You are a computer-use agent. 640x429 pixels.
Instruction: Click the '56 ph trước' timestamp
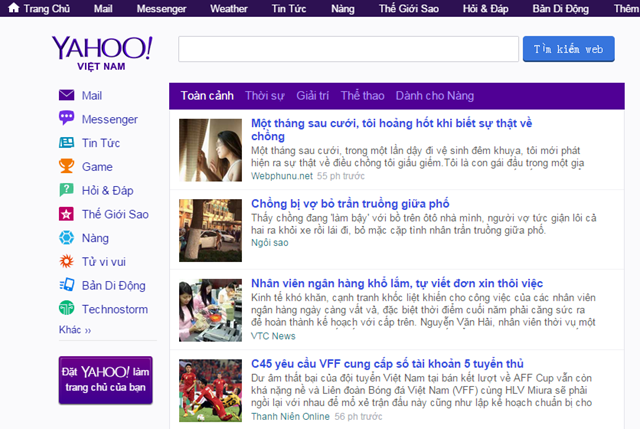click(358, 416)
